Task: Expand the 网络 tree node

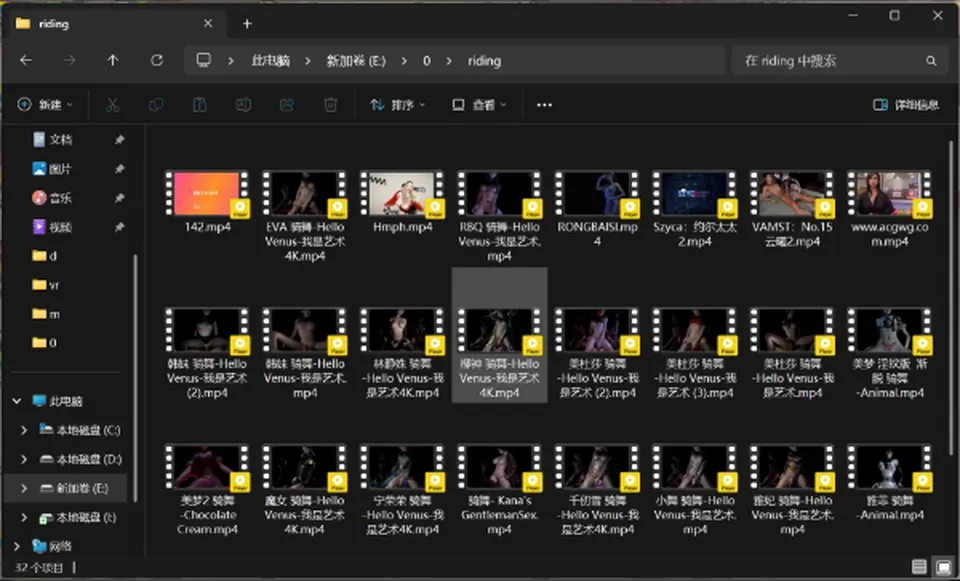Action: (17, 545)
